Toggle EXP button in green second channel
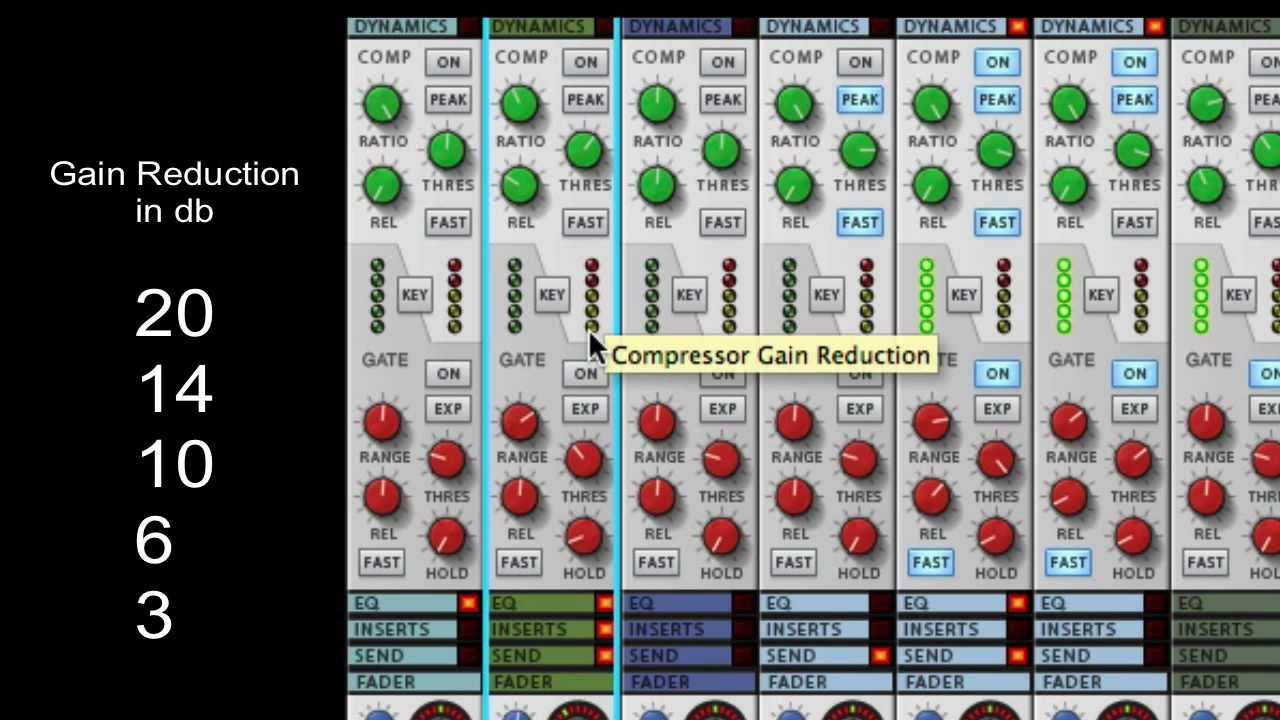The width and height of the screenshot is (1280, 720). pyautogui.click(x=585, y=409)
